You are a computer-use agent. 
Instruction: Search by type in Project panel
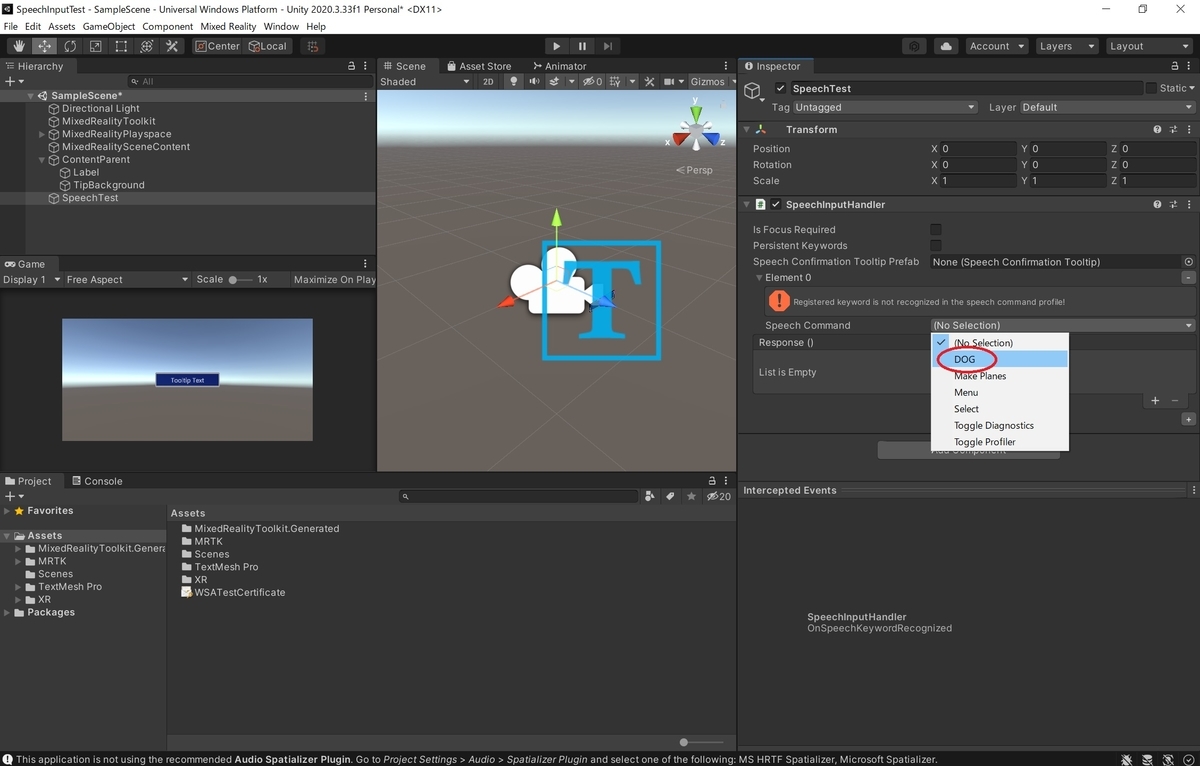(x=650, y=496)
